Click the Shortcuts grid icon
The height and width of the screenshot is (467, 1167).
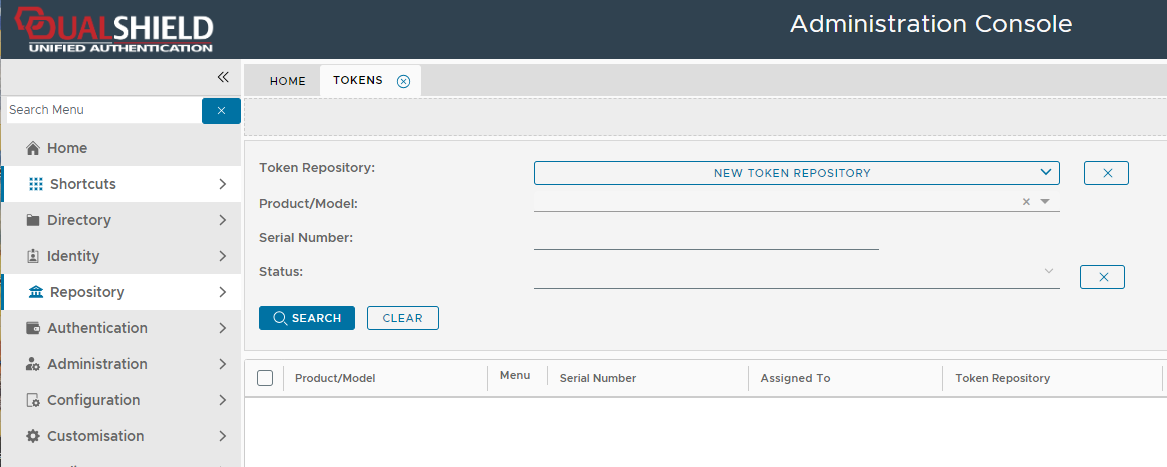36,184
